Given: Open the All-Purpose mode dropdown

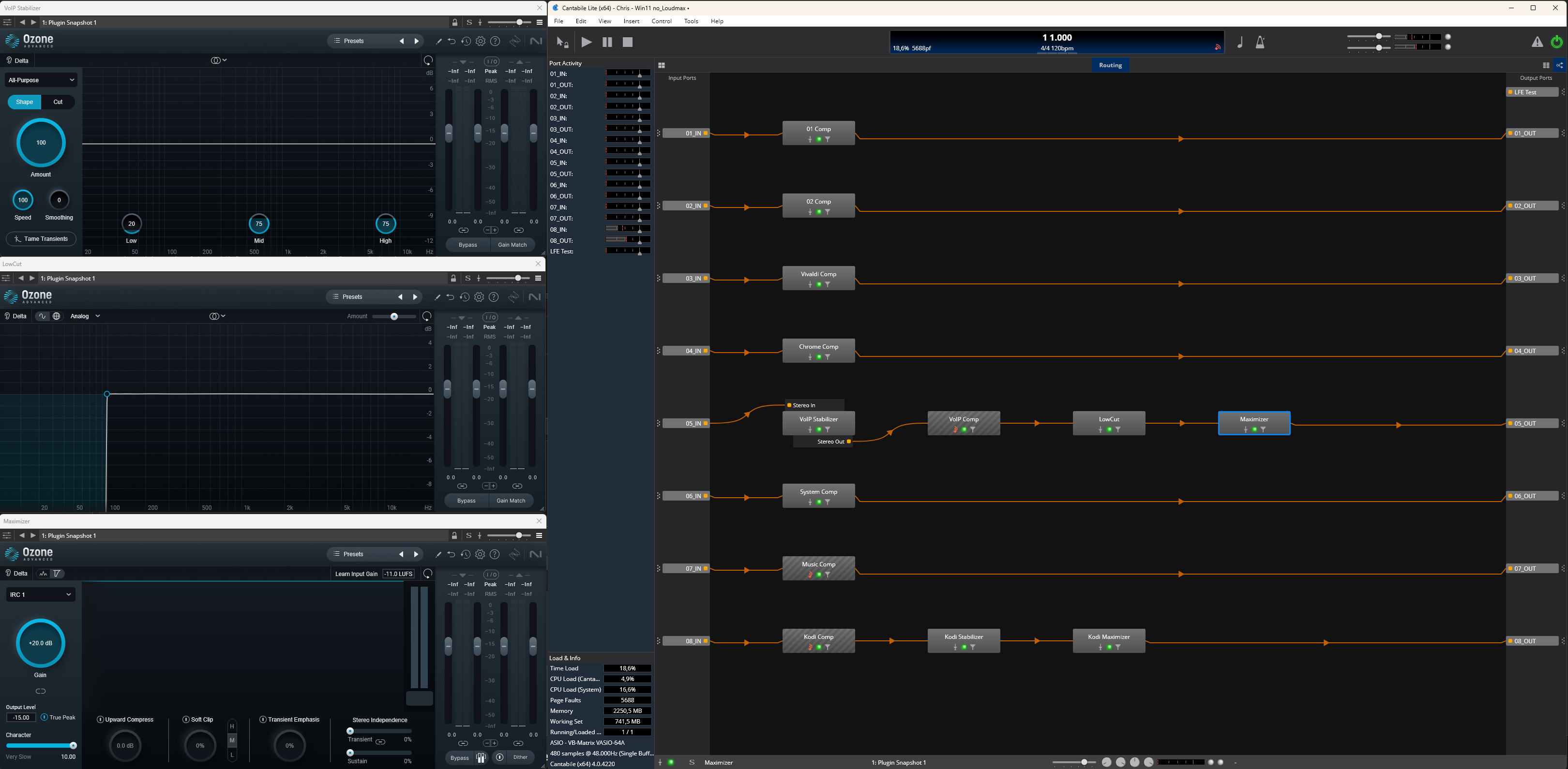Looking at the screenshot, I should coord(41,80).
